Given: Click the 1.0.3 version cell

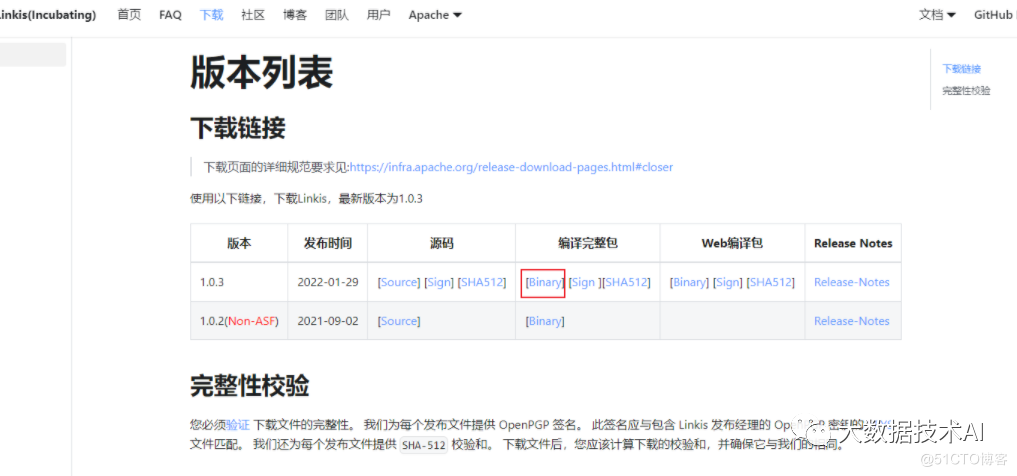Looking at the screenshot, I should pyautogui.click(x=239, y=282).
